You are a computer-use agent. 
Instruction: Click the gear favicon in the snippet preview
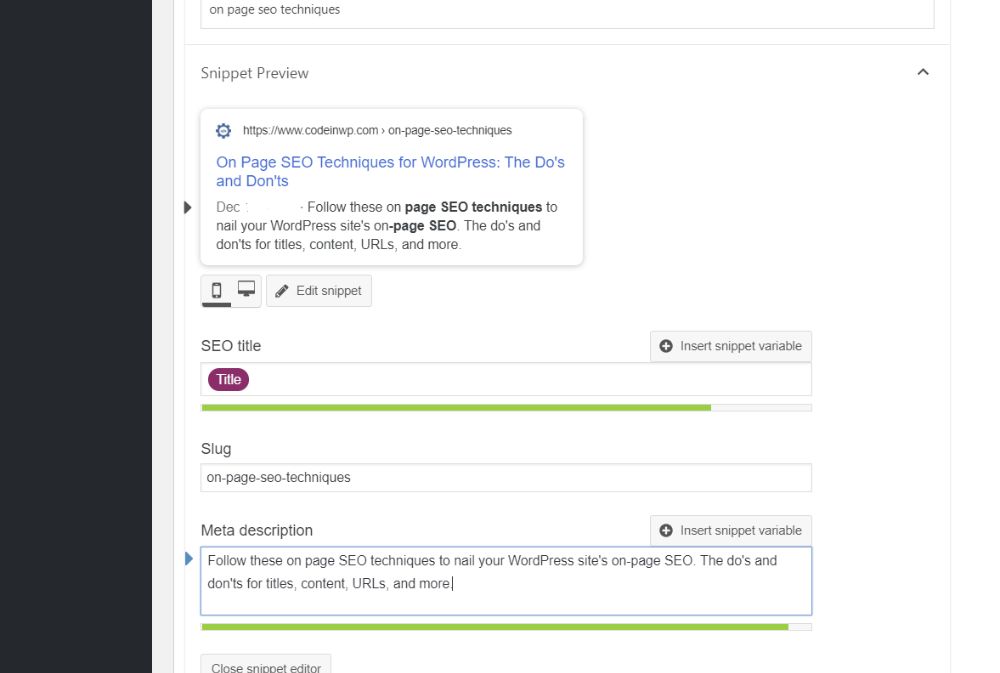pyautogui.click(x=223, y=130)
